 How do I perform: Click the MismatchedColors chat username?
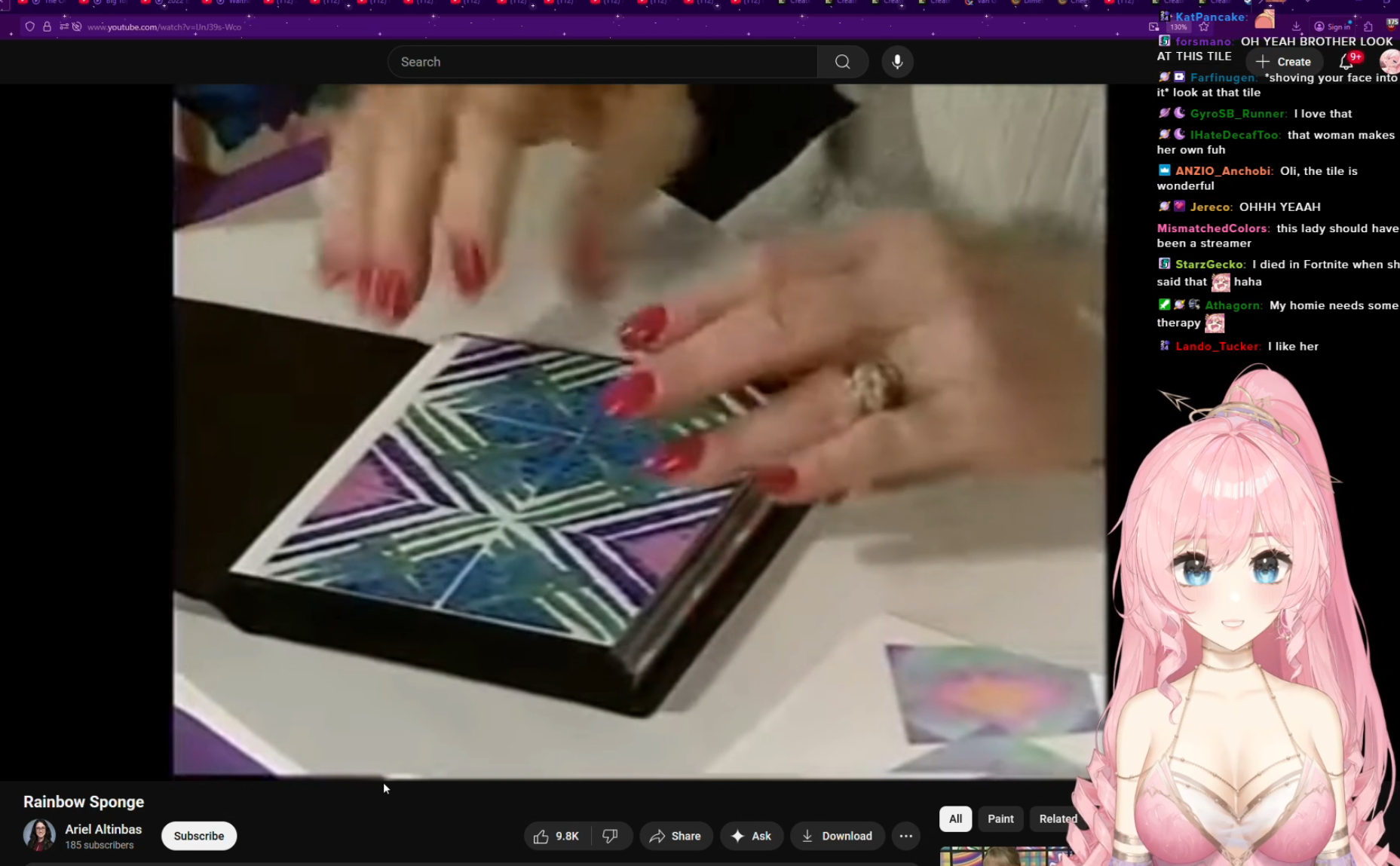[x=1213, y=228]
